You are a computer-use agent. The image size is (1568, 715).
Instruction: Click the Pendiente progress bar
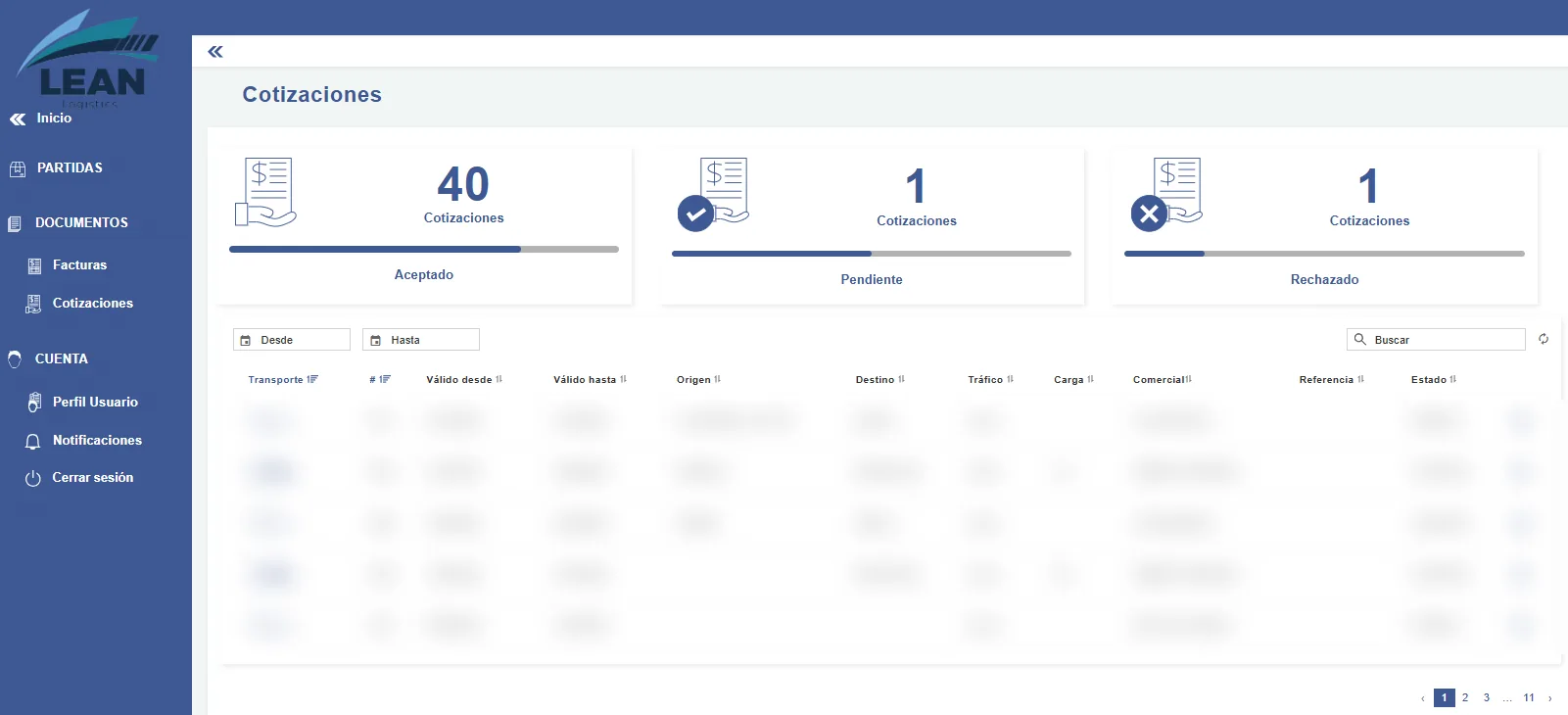tap(872, 254)
